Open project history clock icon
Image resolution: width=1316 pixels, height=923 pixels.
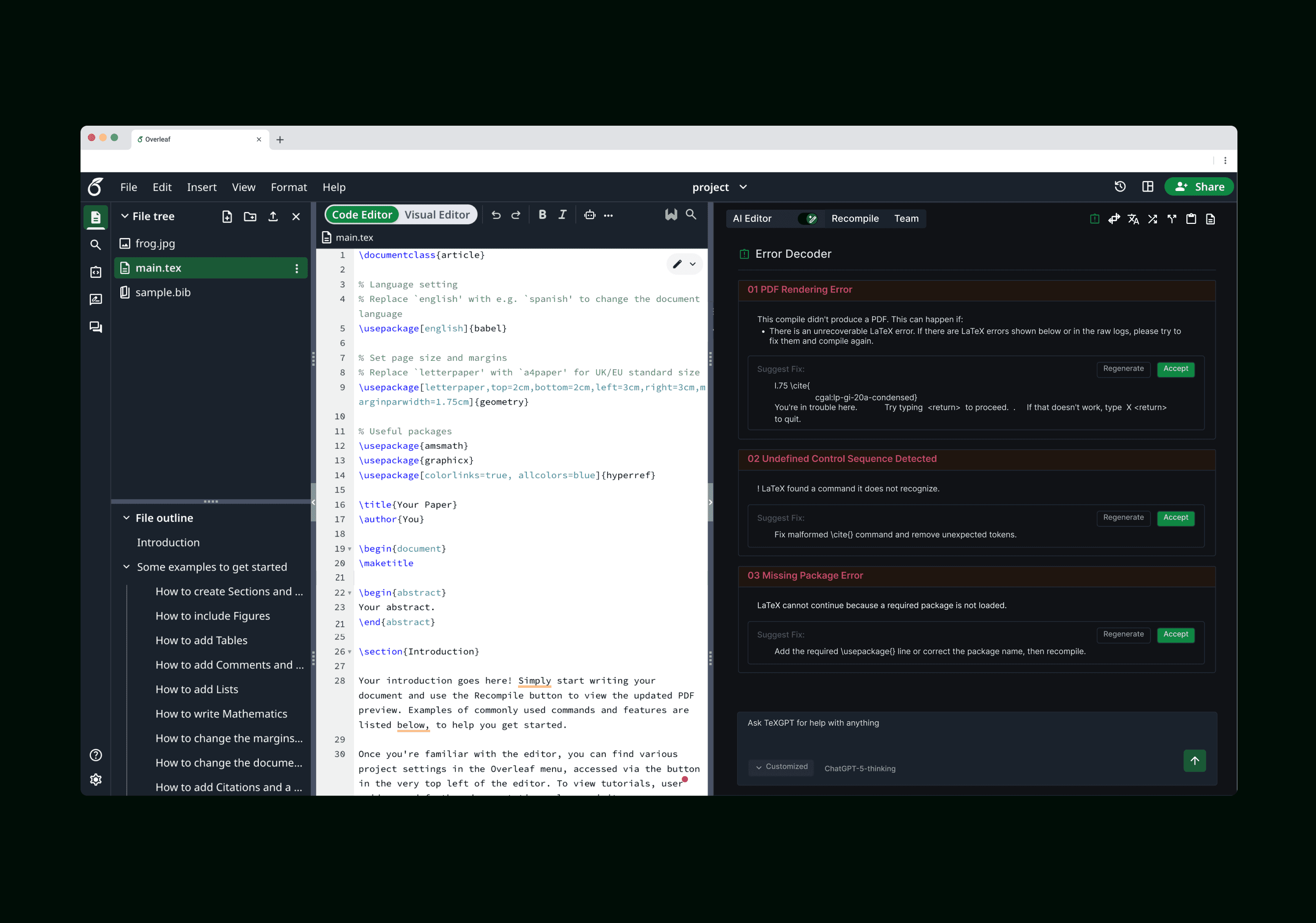(1120, 187)
